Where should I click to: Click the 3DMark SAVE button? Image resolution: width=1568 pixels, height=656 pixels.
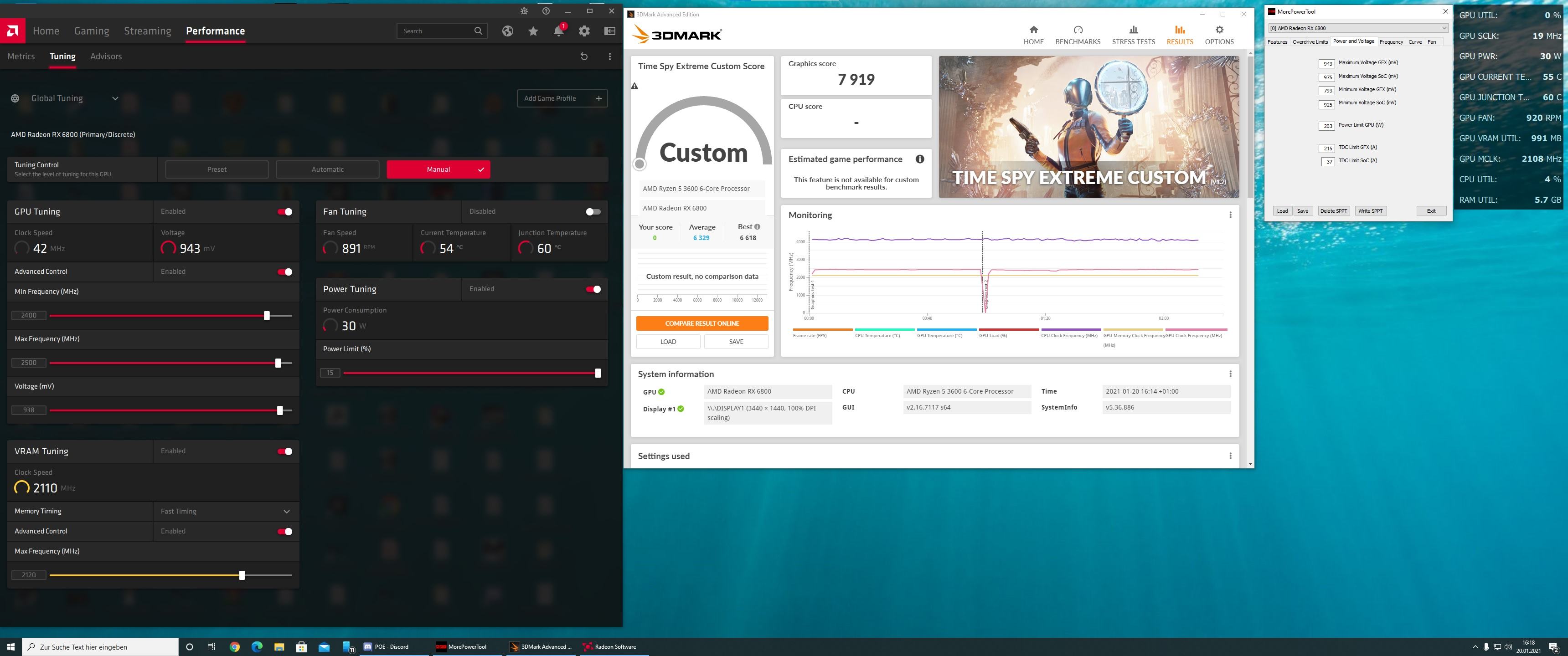(x=736, y=342)
